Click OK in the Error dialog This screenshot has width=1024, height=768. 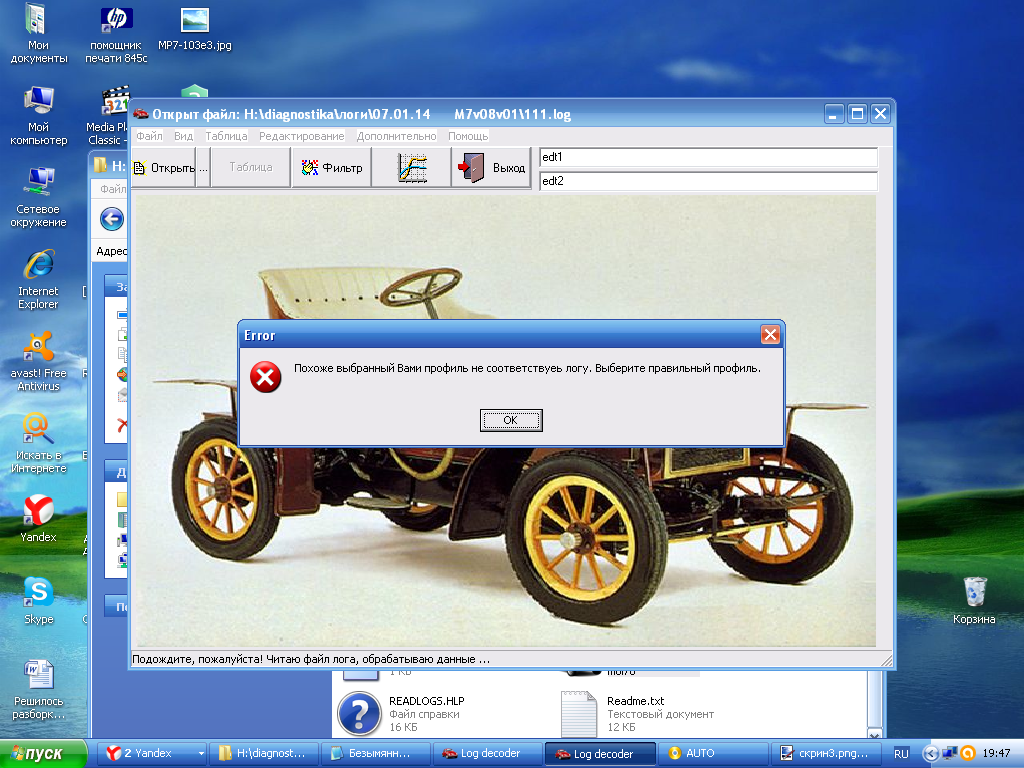[511, 420]
